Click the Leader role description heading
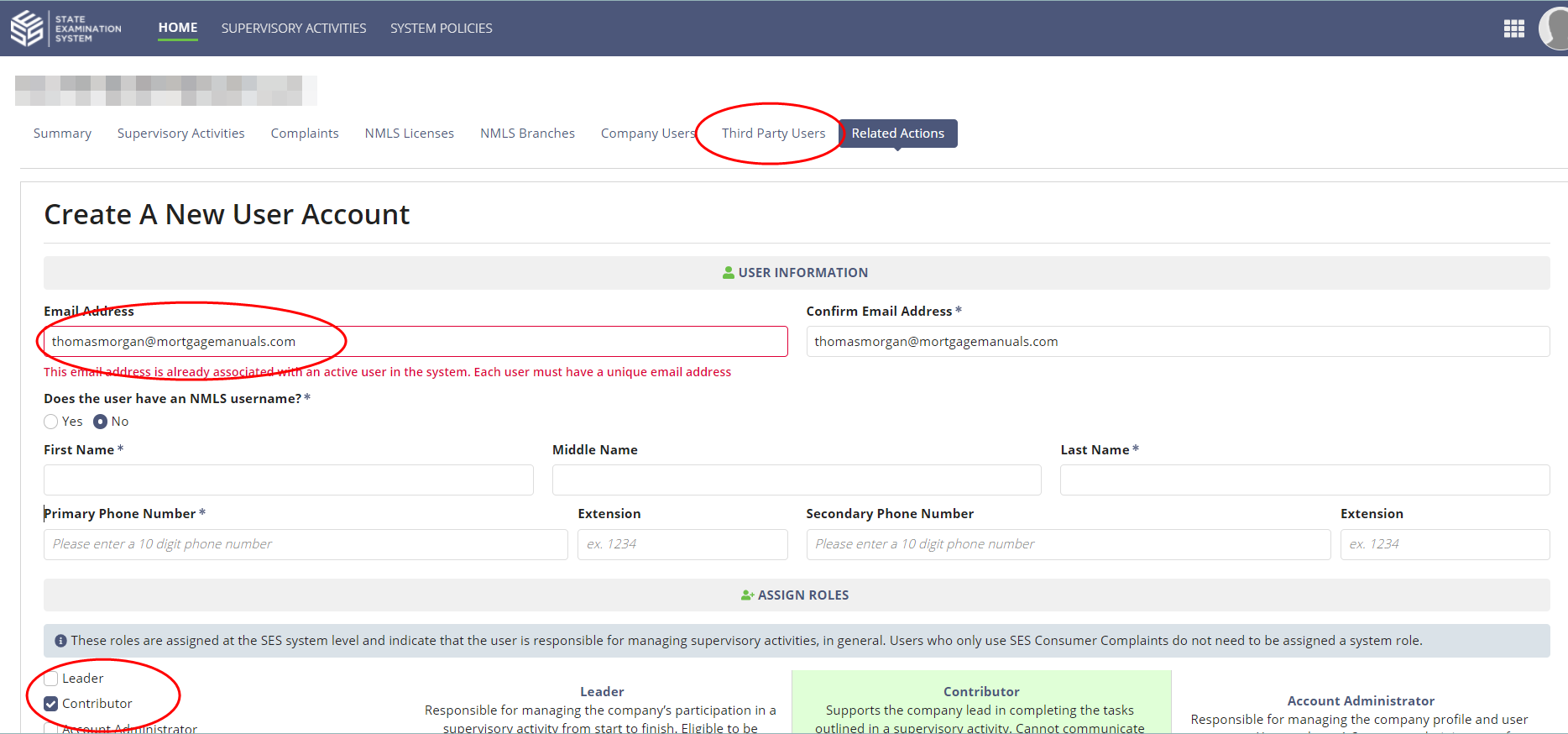The width and height of the screenshot is (1568, 734). pos(602,692)
